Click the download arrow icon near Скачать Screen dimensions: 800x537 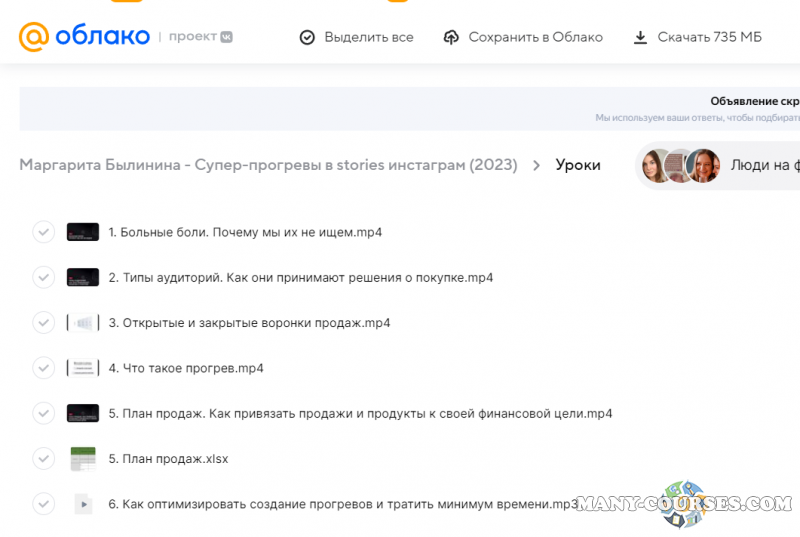(x=640, y=37)
